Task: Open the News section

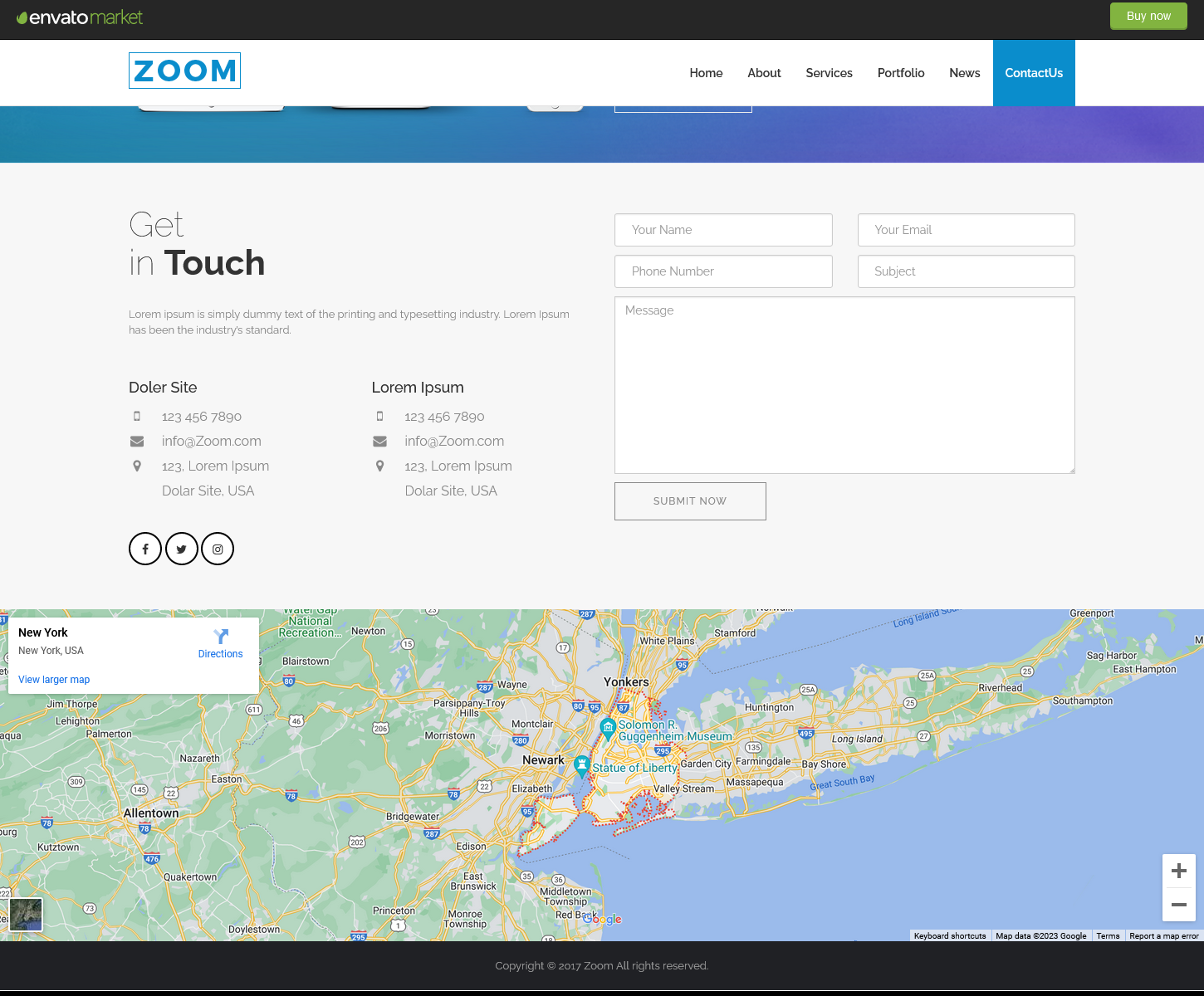Action: pyautogui.click(x=965, y=73)
